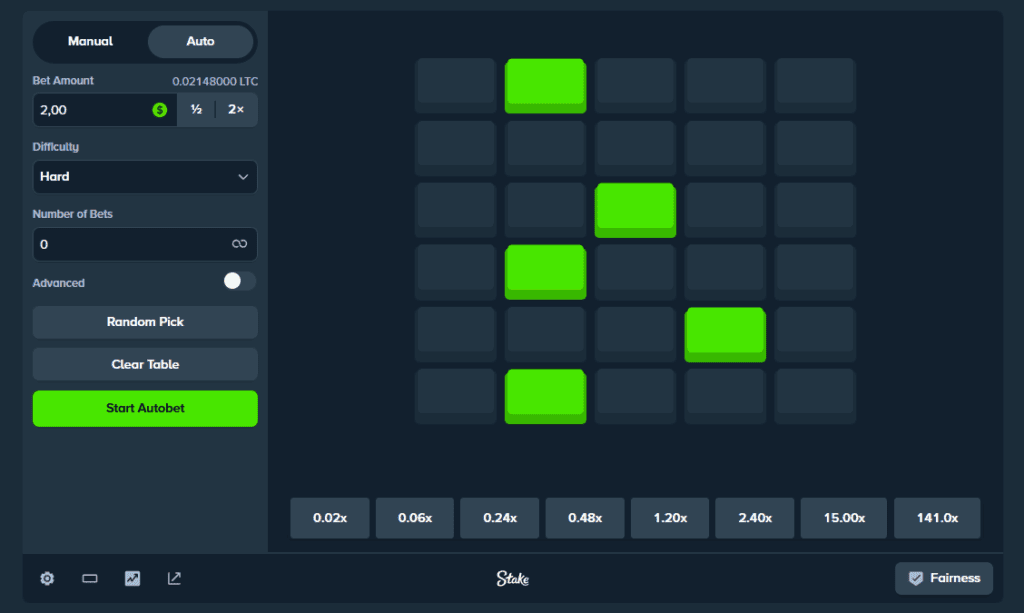This screenshot has width=1024, height=613.
Task: Click the shield icon on Fairness button
Action: (x=915, y=578)
